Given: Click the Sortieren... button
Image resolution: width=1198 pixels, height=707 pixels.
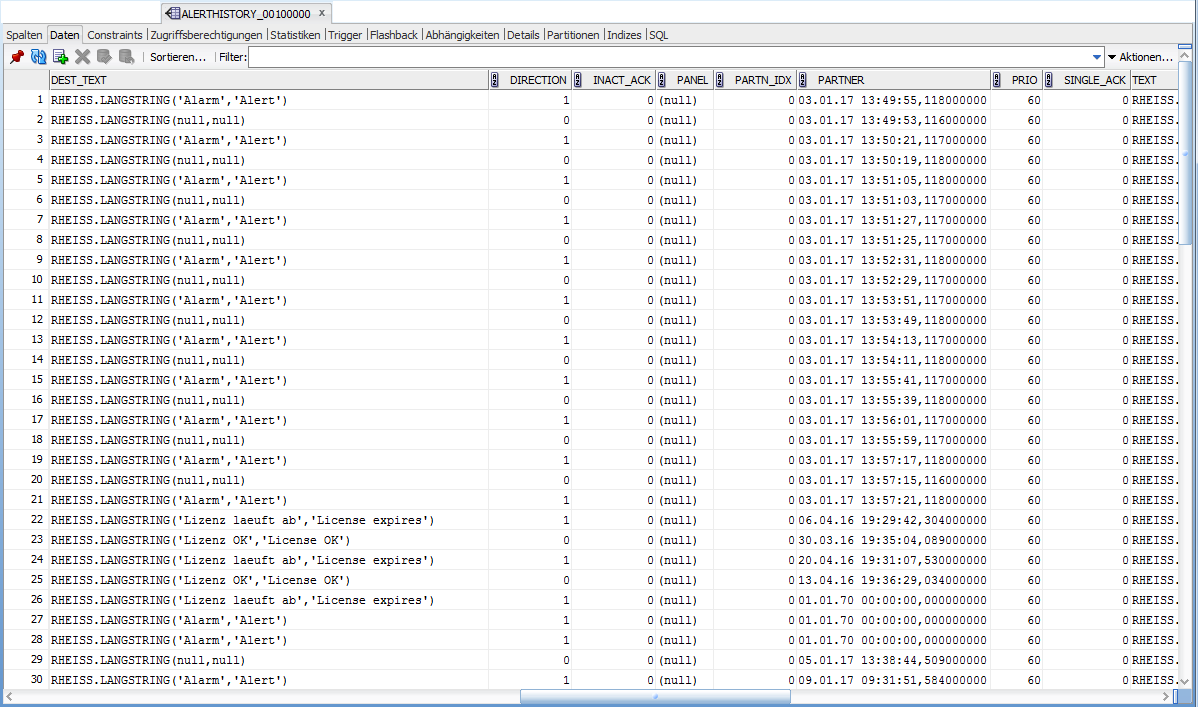Looking at the screenshot, I should coord(178,58).
